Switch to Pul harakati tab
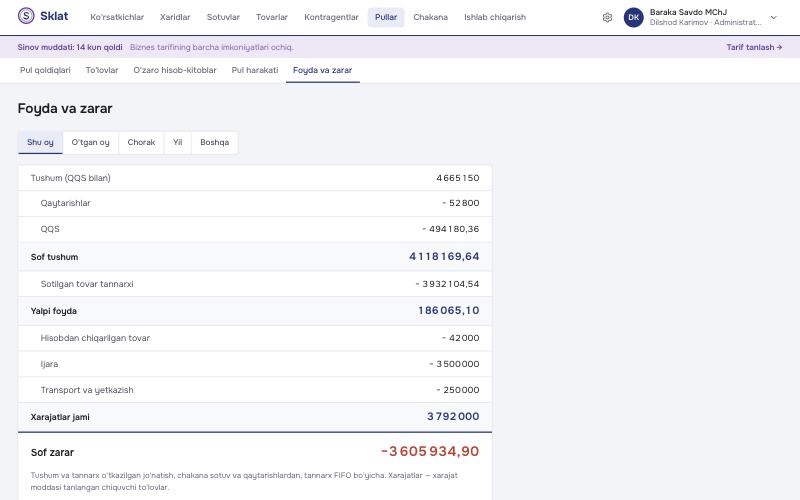The image size is (800, 500). pyautogui.click(x=255, y=70)
